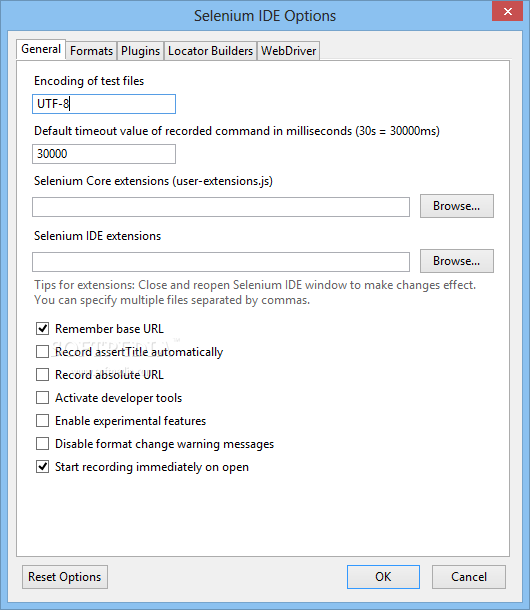Click the Encoding of test files field
The width and height of the screenshot is (530, 610).
(x=104, y=104)
